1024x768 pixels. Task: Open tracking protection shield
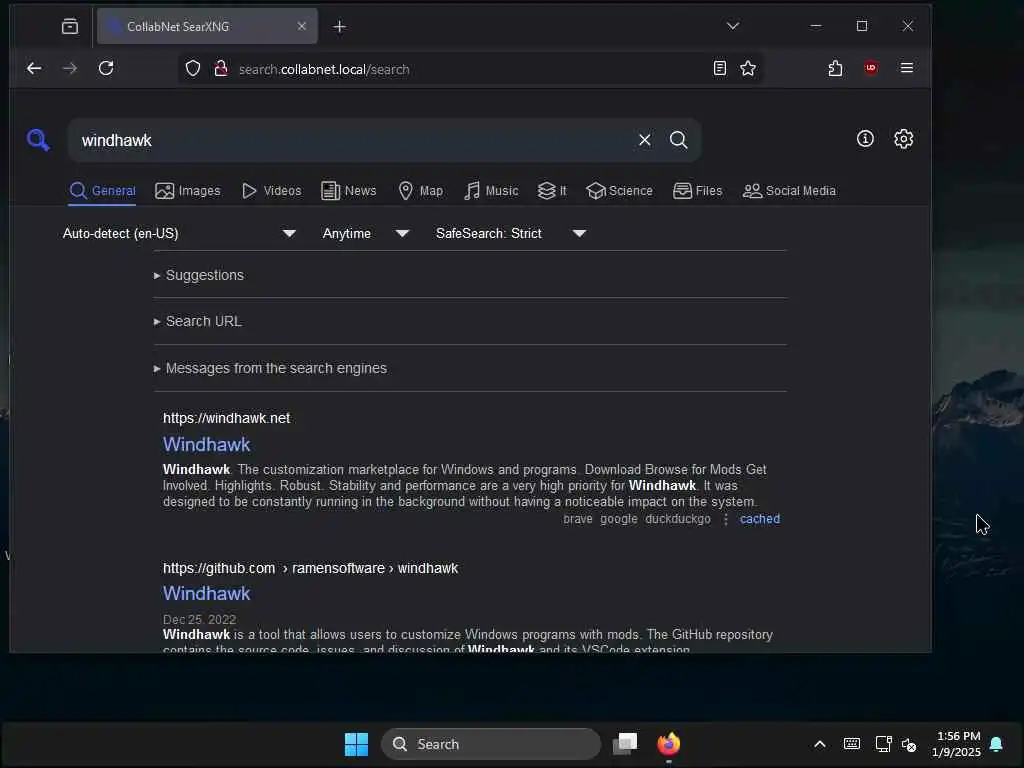193,69
